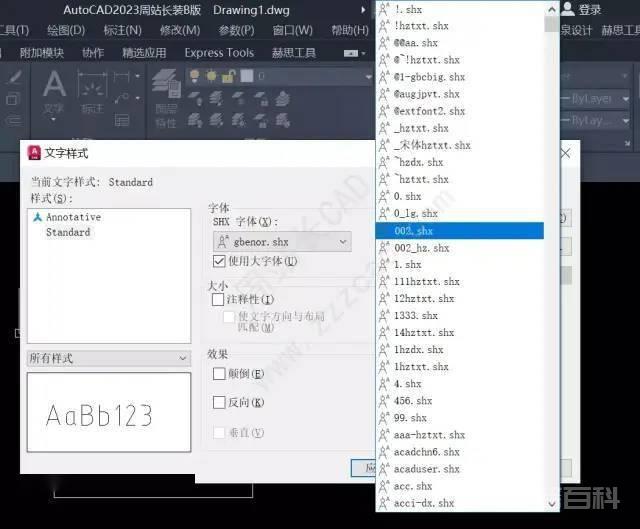Click the Layer Isolate tool icon

coord(216,98)
